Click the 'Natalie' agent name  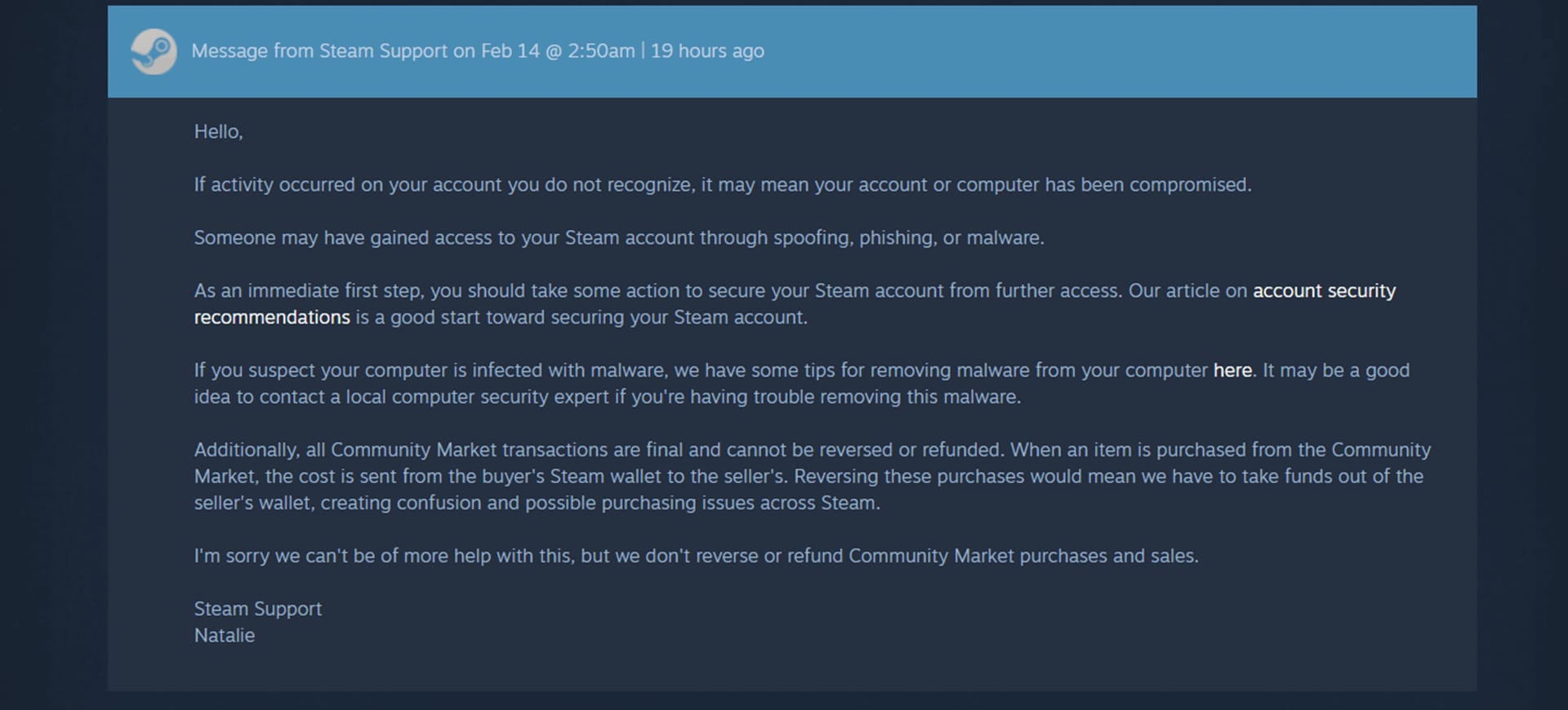tap(224, 636)
